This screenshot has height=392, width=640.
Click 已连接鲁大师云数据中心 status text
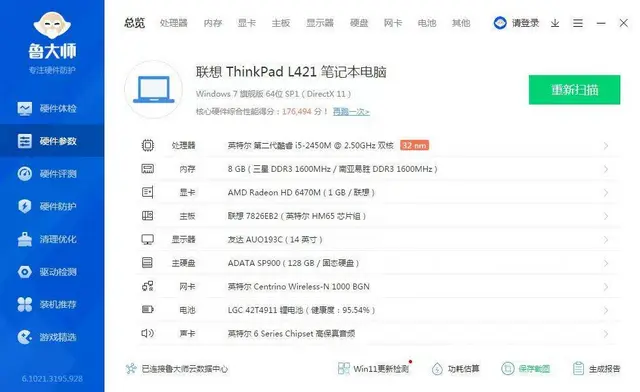pyautogui.click(x=184, y=369)
